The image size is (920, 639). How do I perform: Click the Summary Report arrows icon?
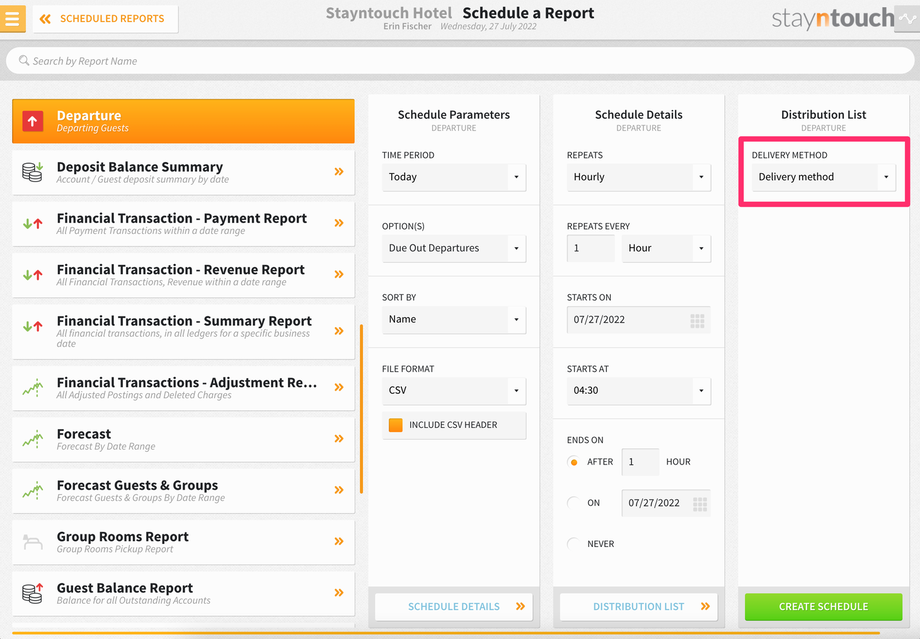[33, 326]
